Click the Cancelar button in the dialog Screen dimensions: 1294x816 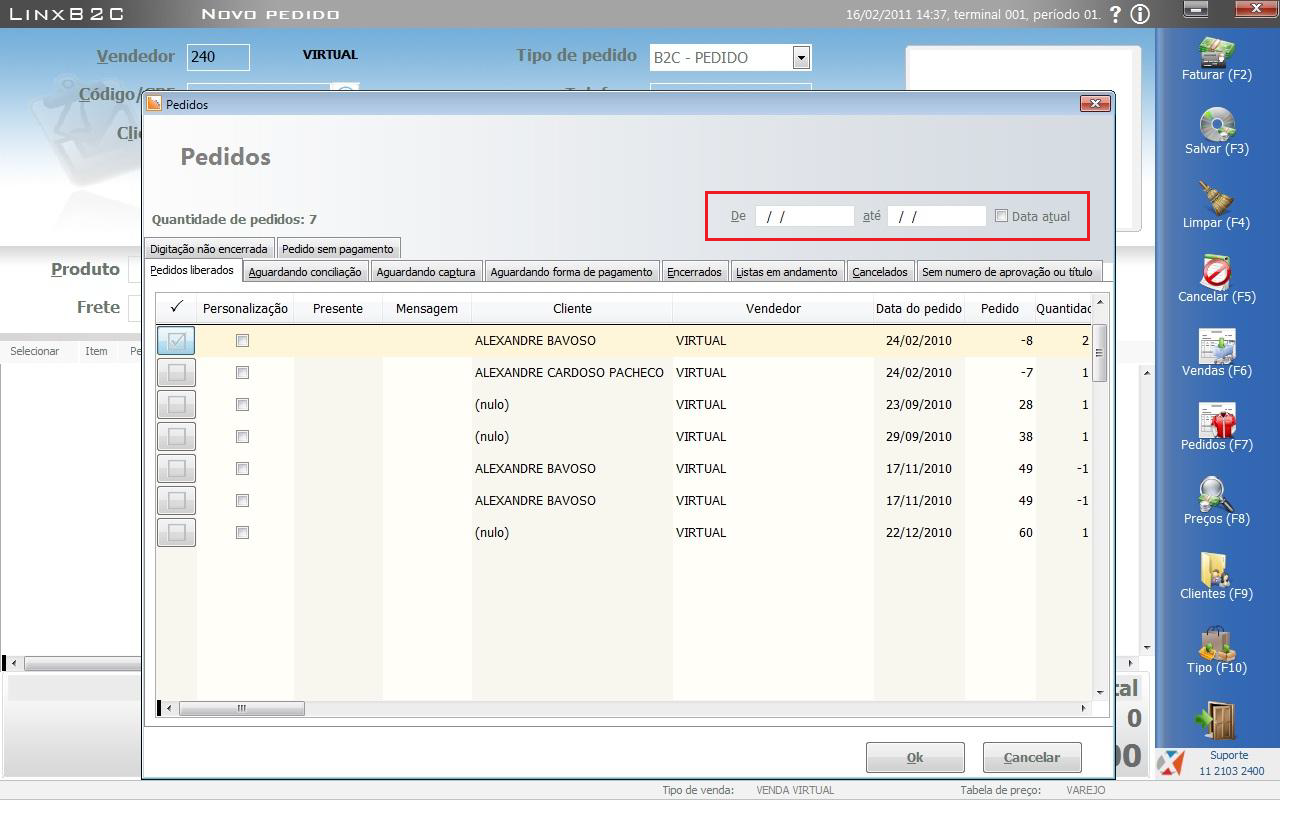1032,758
